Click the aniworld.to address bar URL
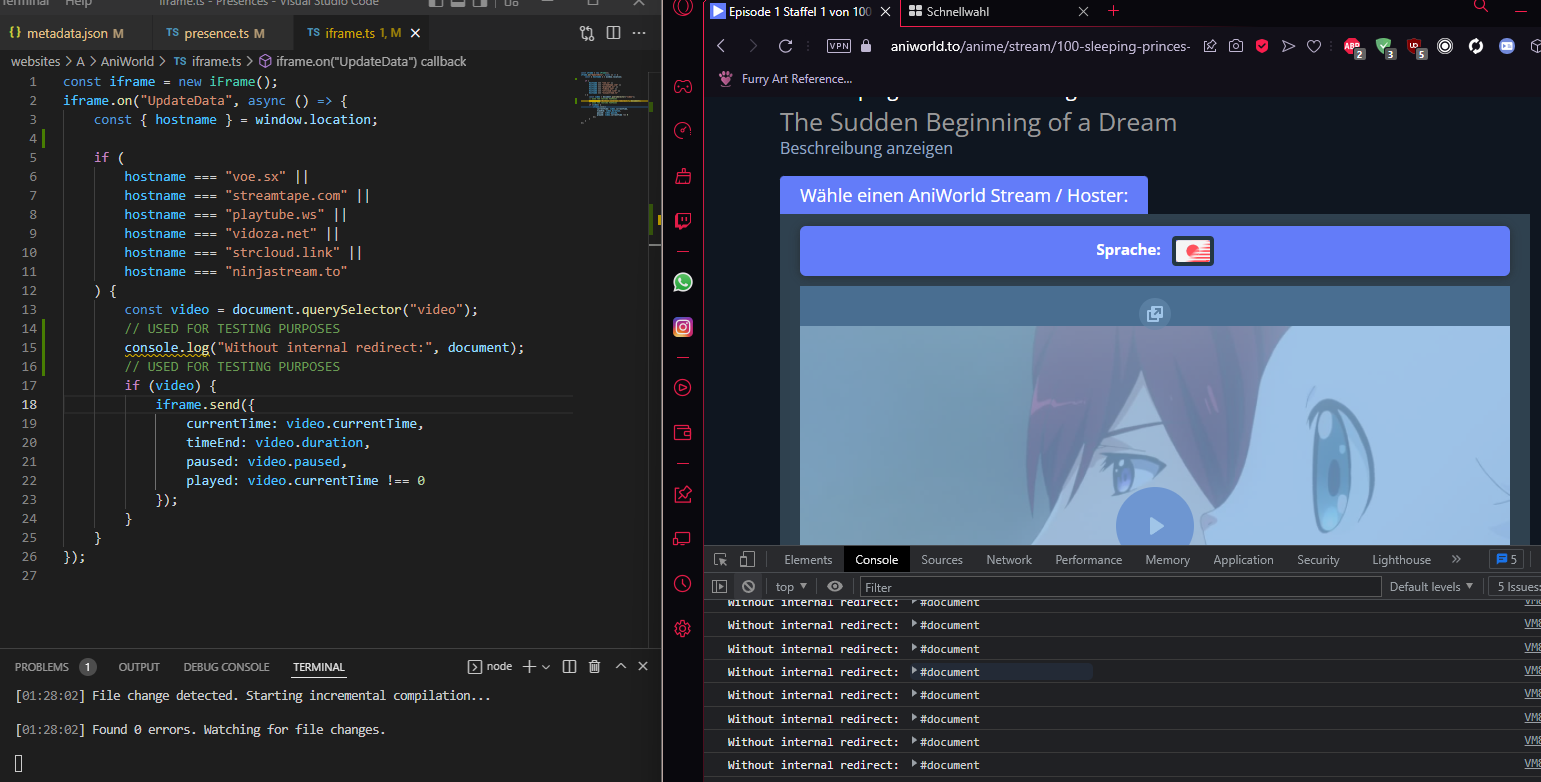The image size is (1541, 782). (1040, 46)
